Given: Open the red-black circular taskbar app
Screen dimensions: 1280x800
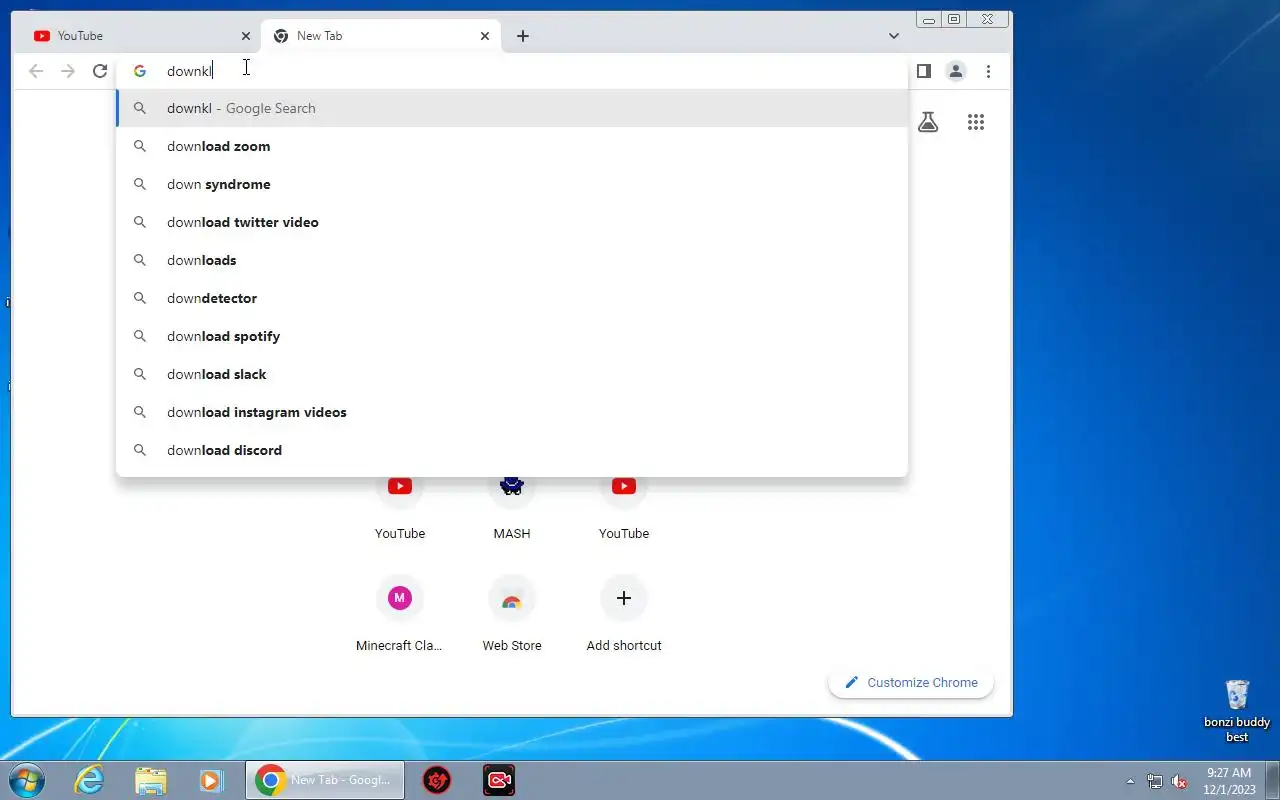Looking at the screenshot, I should click(437, 780).
